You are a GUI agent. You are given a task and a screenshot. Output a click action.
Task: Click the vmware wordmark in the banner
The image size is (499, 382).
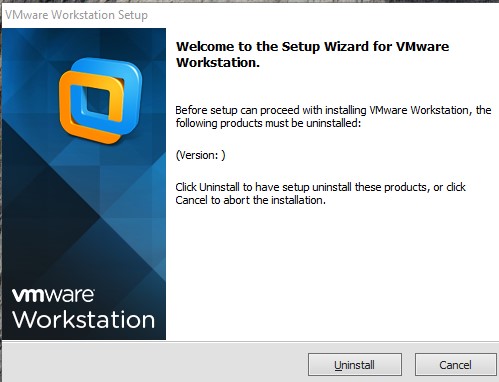(53, 295)
